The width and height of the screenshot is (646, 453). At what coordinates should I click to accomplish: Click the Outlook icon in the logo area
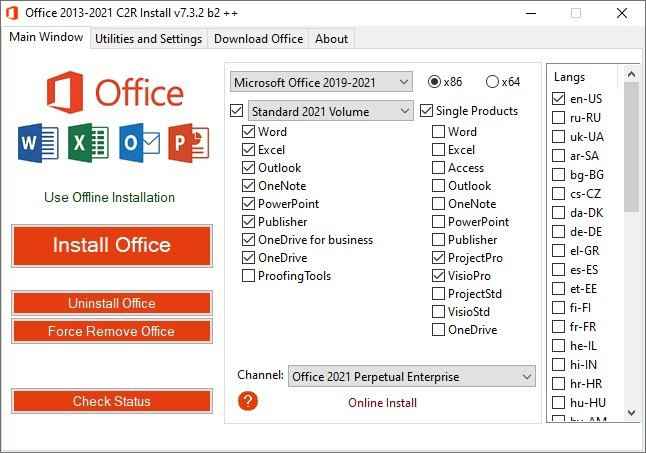[138, 143]
